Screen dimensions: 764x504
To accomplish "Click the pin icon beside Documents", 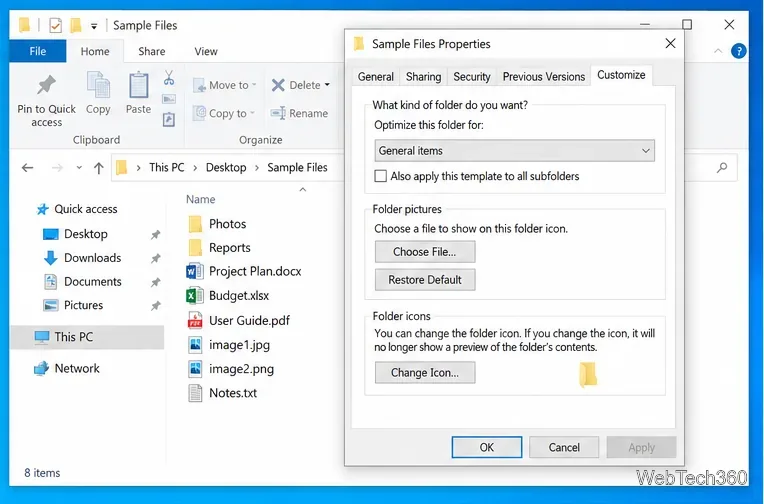I will click(155, 282).
